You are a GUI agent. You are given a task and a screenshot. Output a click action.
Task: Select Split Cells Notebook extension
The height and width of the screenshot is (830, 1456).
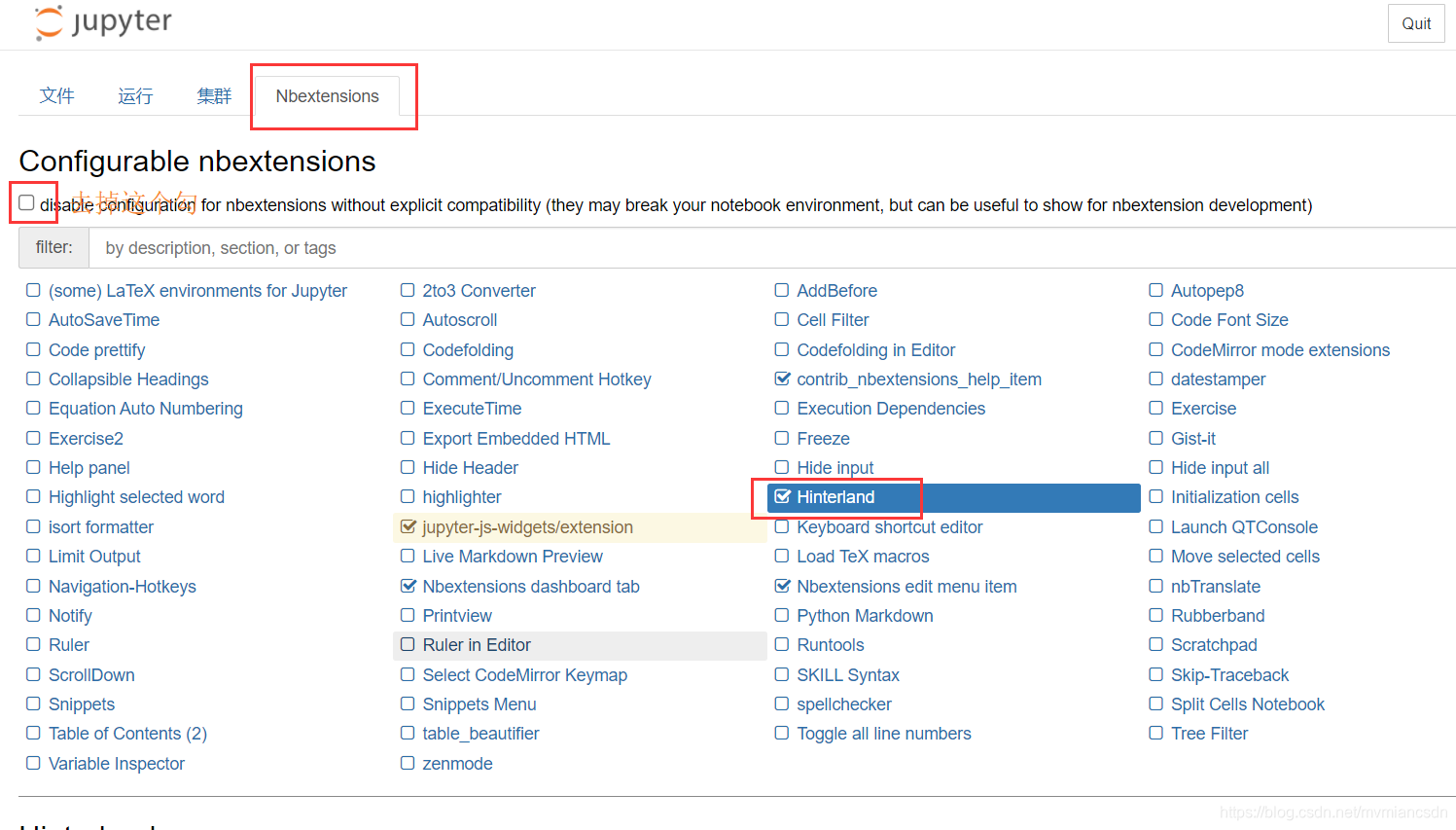pyautogui.click(x=1248, y=704)
